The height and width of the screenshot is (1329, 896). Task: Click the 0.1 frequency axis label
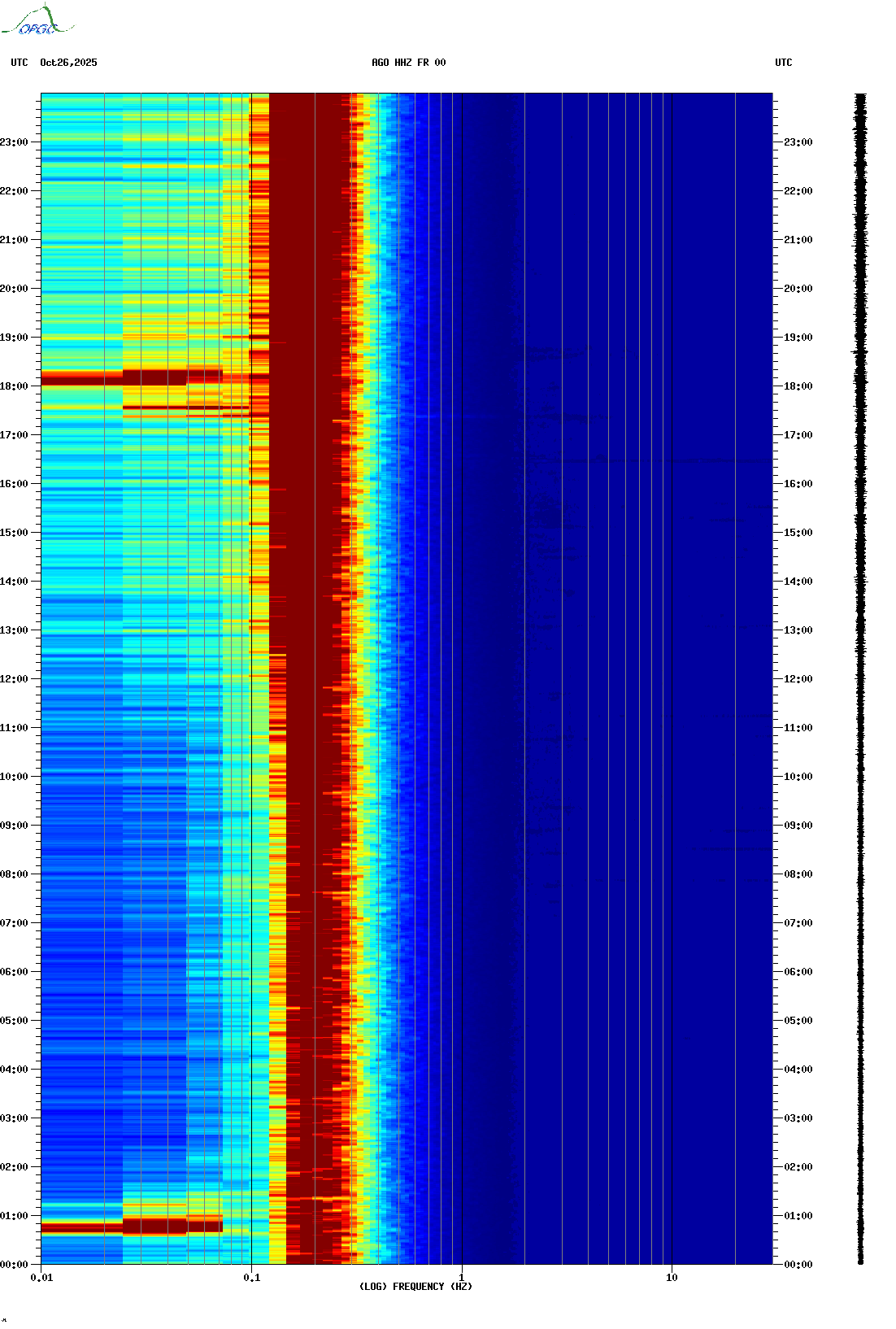click(251, 1278)
